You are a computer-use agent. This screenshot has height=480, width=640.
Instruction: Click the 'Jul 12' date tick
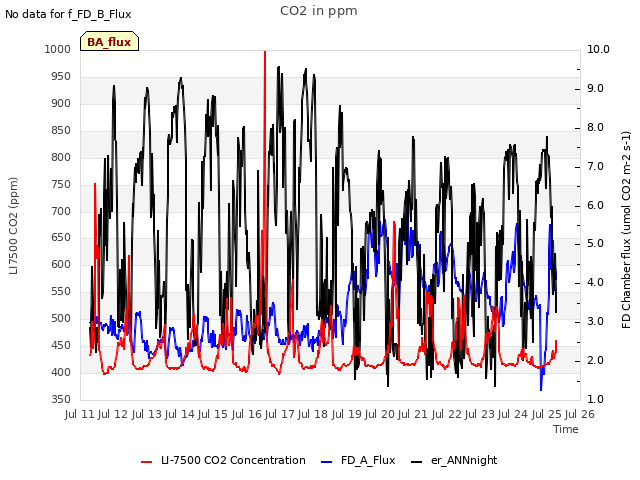coord(113,414)
